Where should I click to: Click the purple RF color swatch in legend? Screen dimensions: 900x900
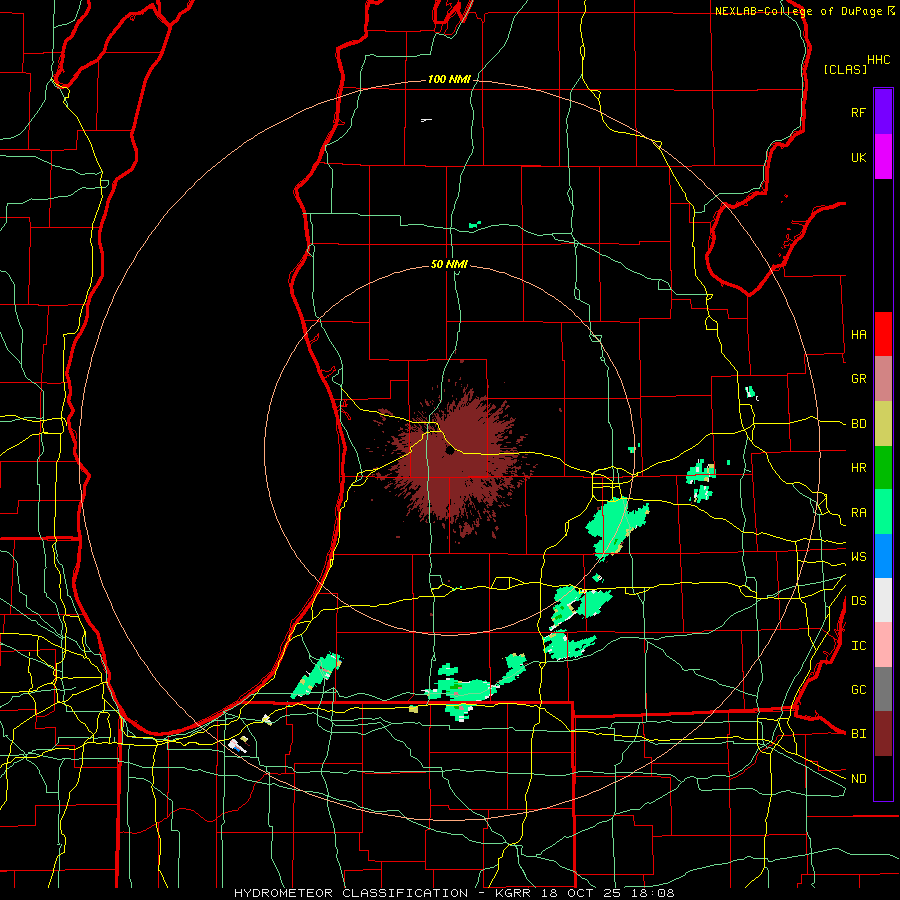(883, 112)
